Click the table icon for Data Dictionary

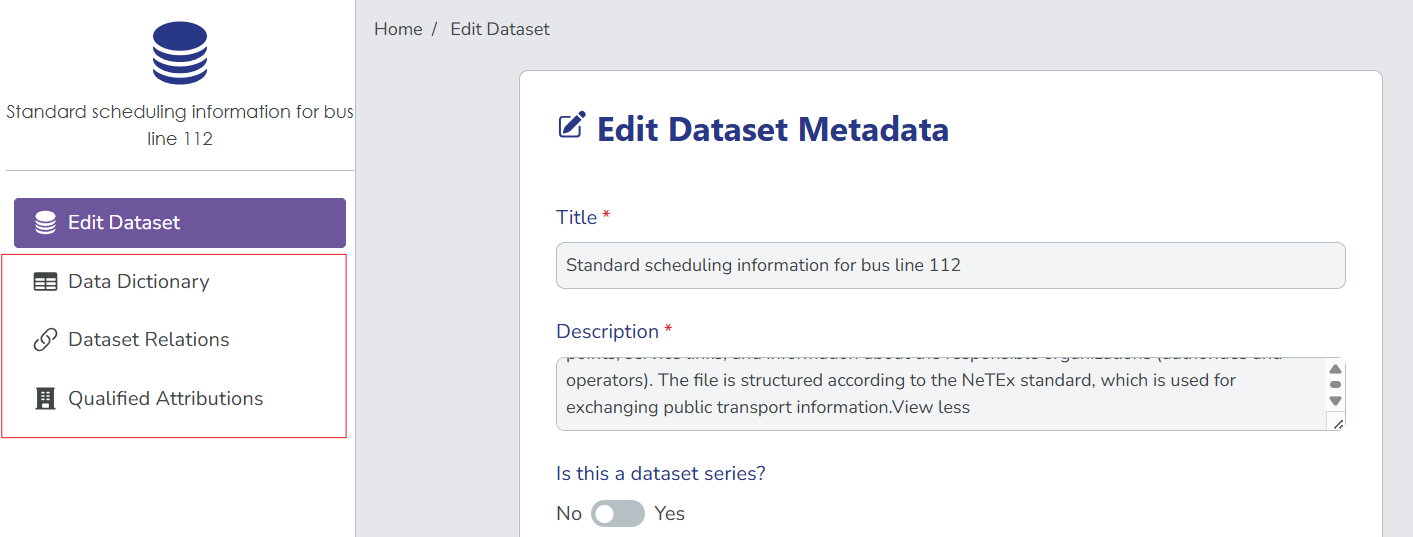(45, 282)
